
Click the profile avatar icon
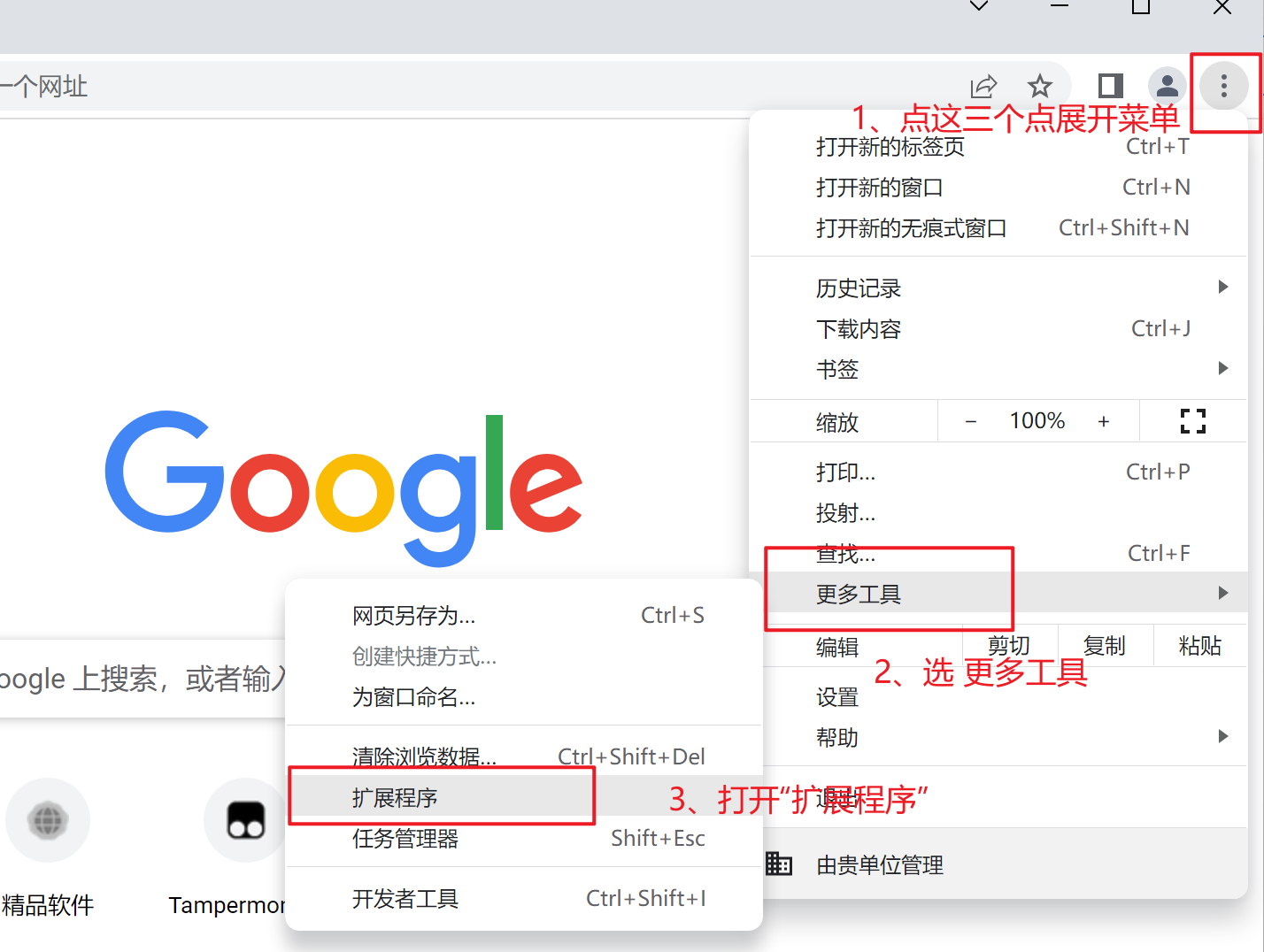click(x=1167, y=86)
